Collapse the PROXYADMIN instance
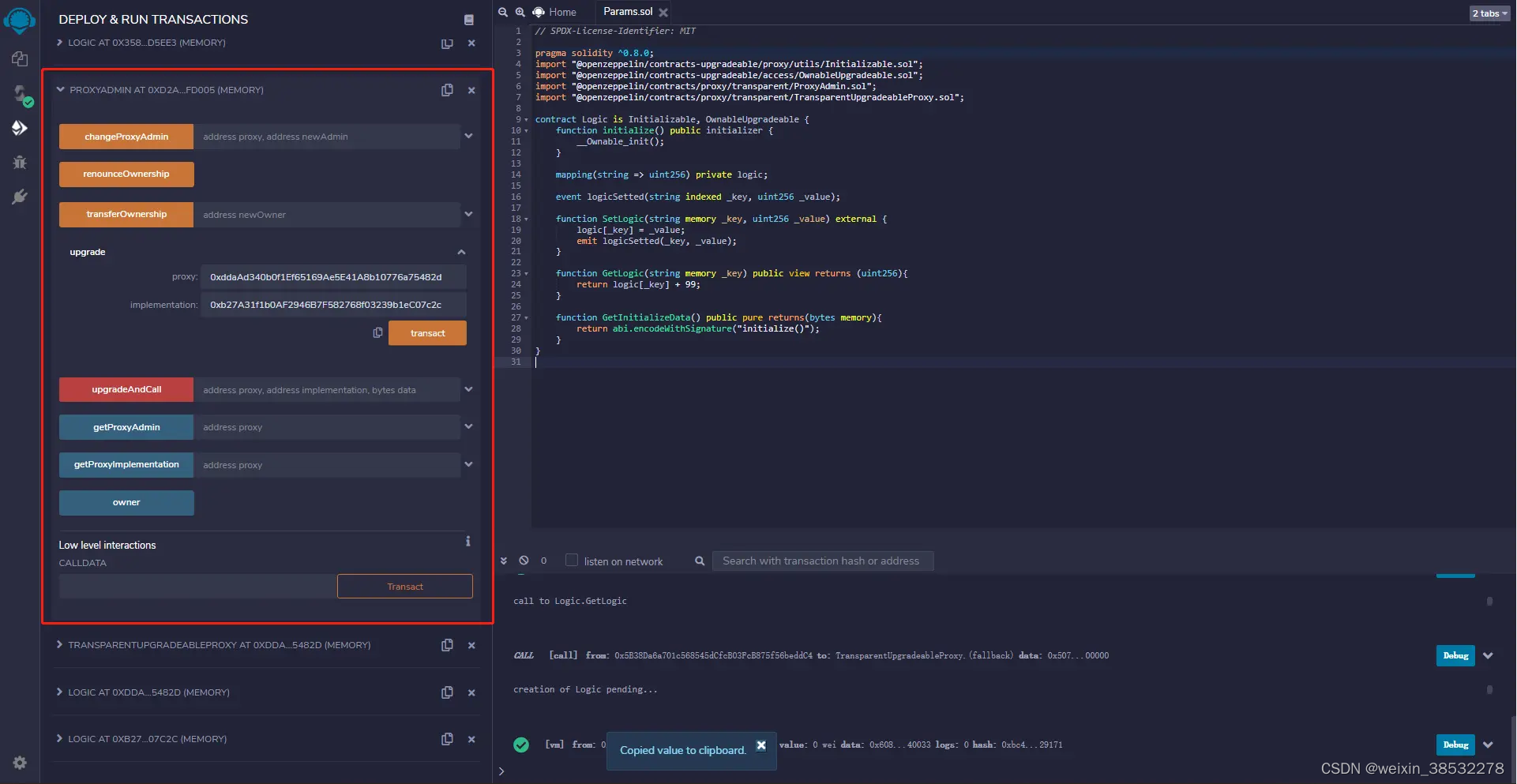This screenshot has height=784, width=1517. (61, 89)
